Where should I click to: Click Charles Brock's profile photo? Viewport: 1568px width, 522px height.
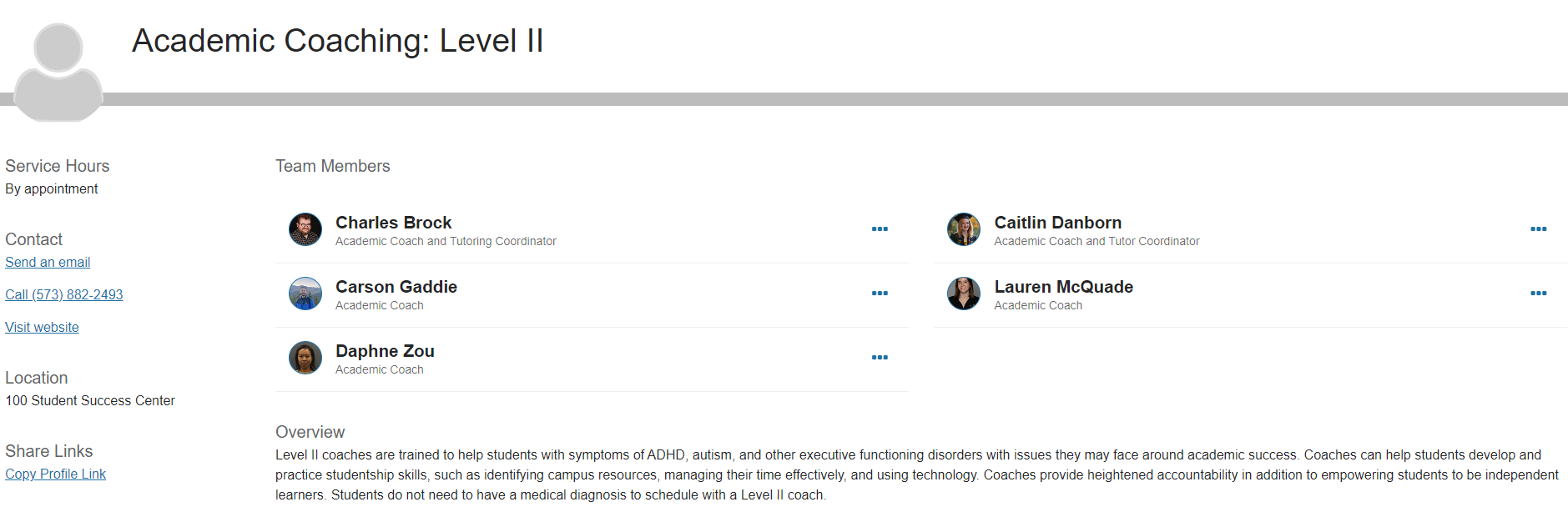(305, 229)
